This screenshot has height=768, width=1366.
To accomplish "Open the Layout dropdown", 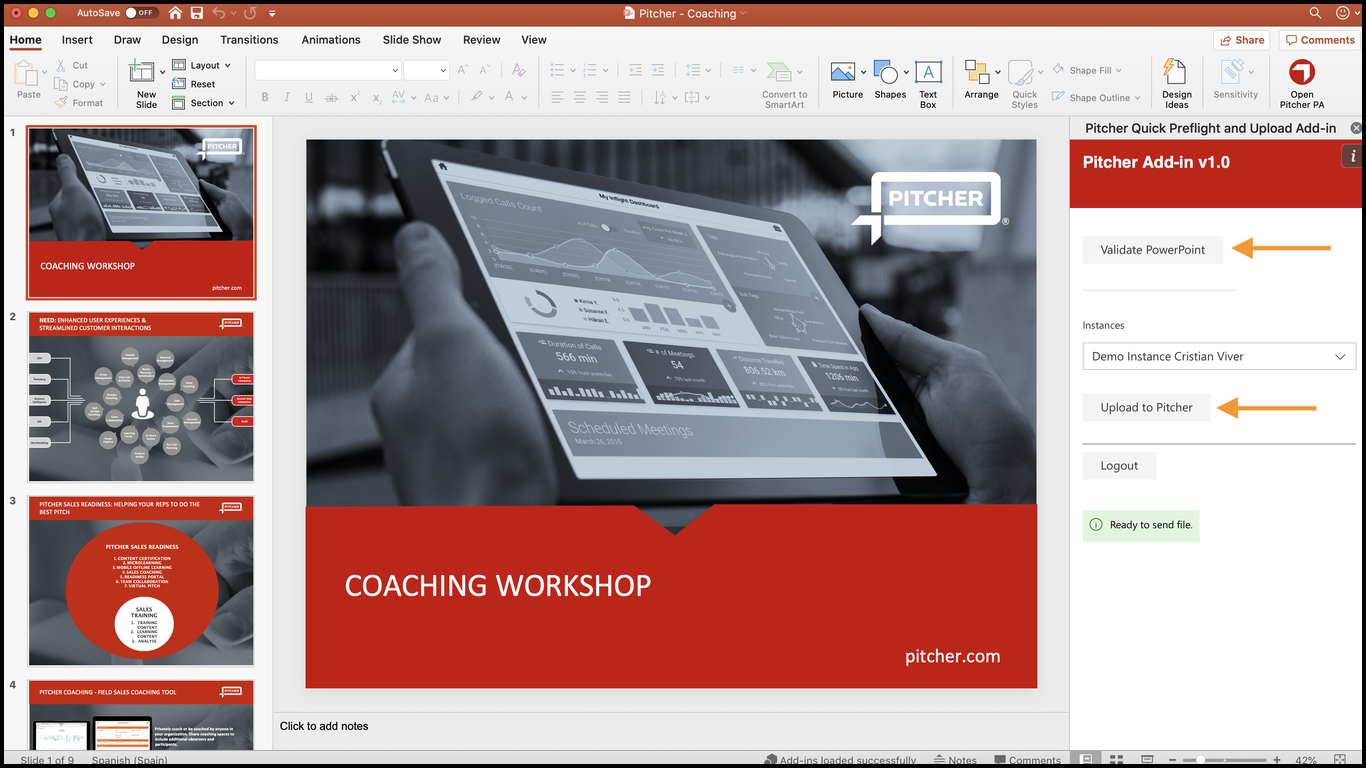I will [x=204, y=65].
